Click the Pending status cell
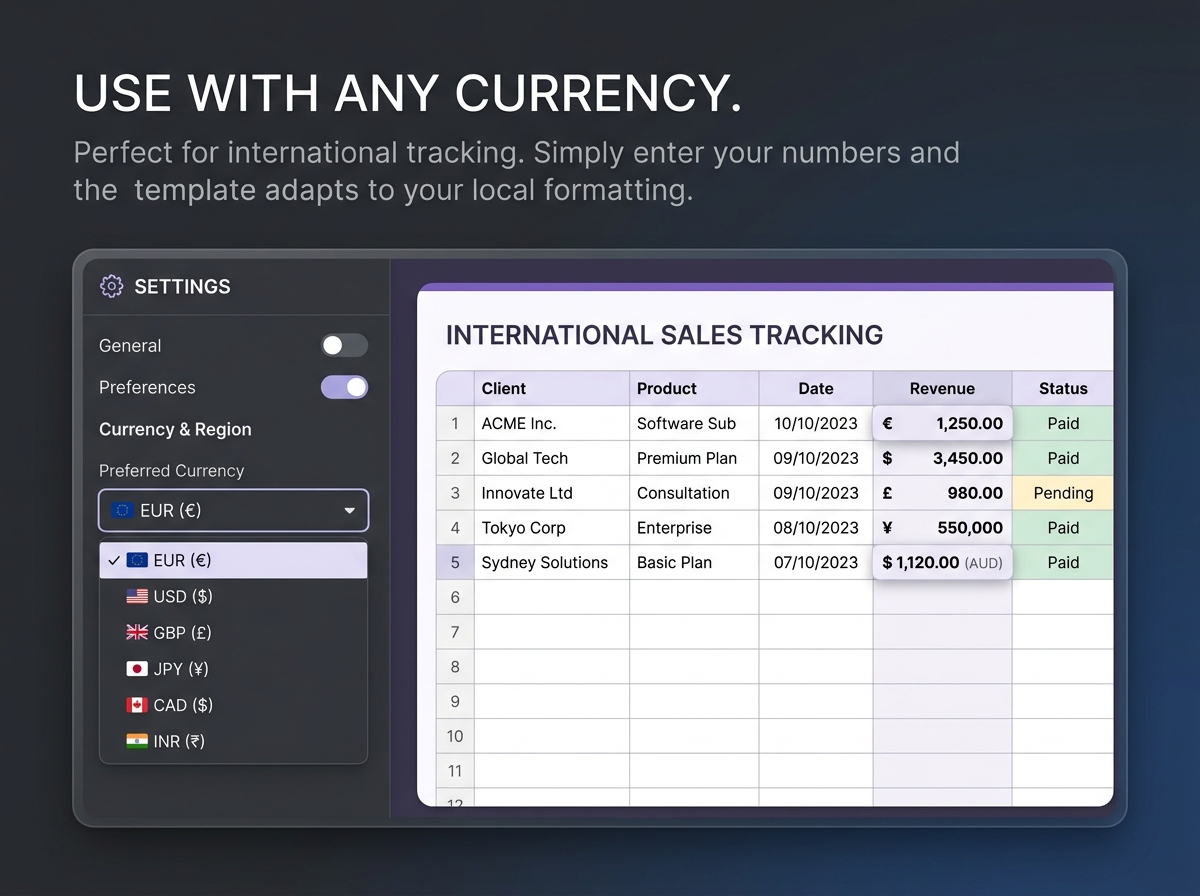 [x=1062, y=493]
